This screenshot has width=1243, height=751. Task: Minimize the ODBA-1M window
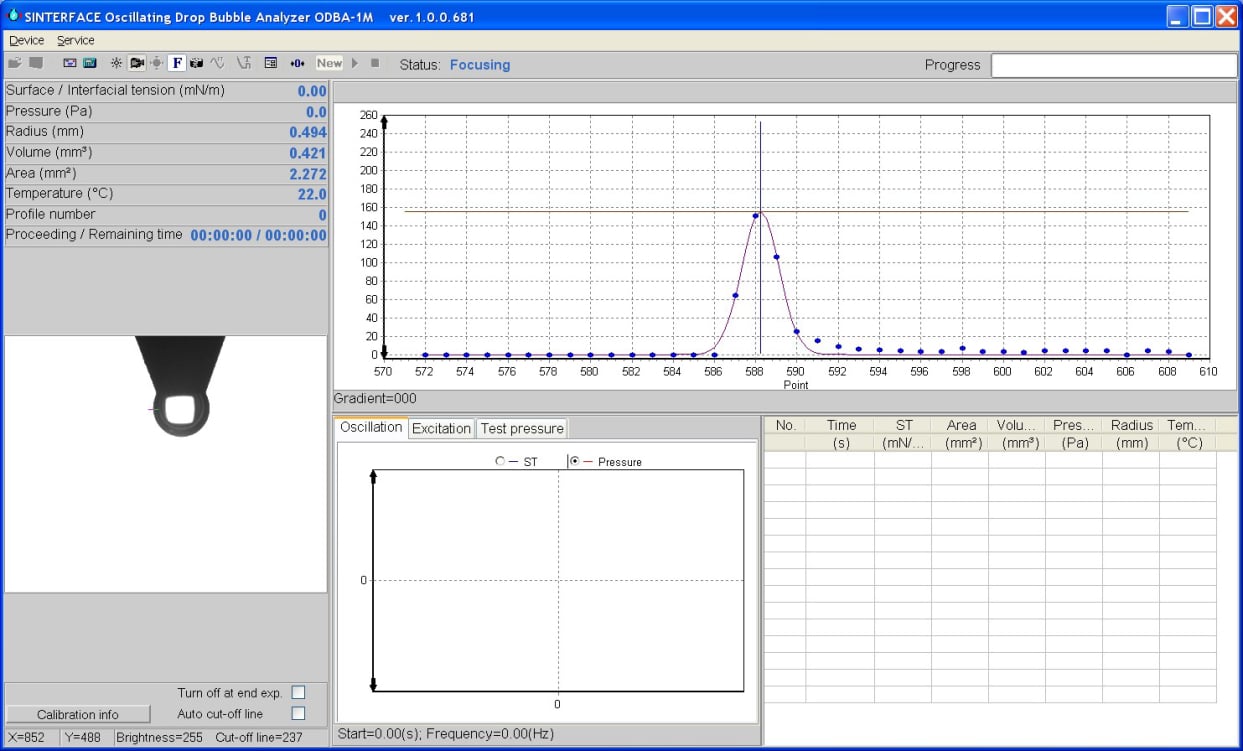[1178, 16]
